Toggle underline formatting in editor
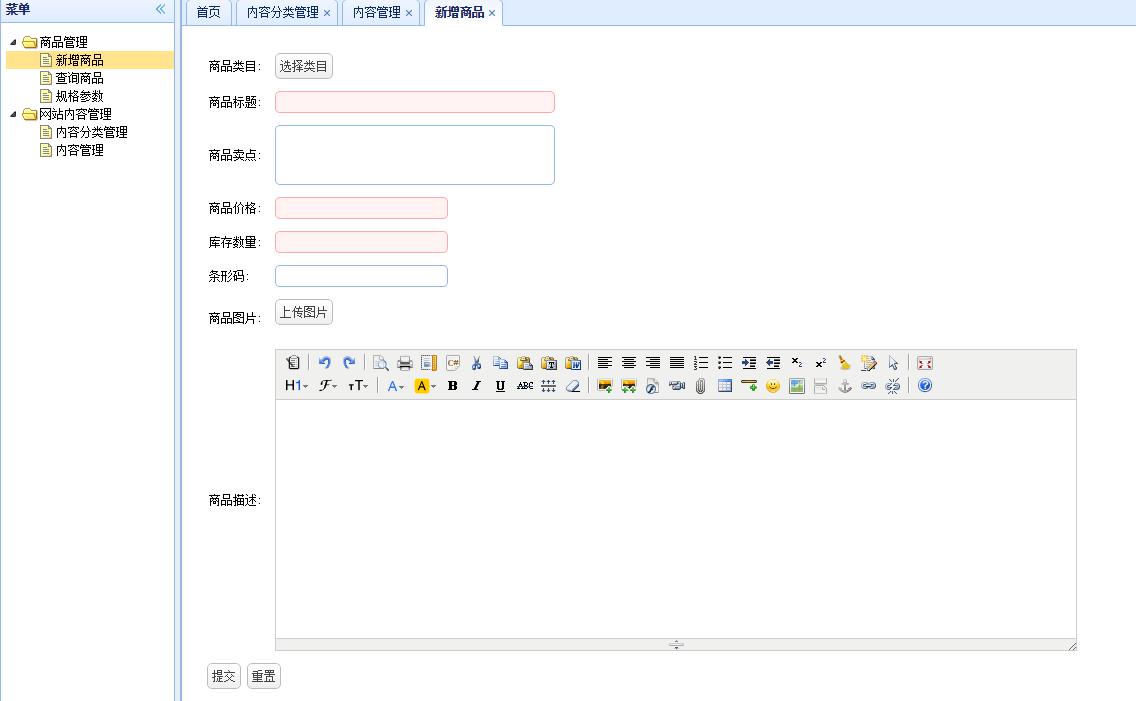Image resolution: width=1136 pixels, height=701 pixels. tap(501, 386)
